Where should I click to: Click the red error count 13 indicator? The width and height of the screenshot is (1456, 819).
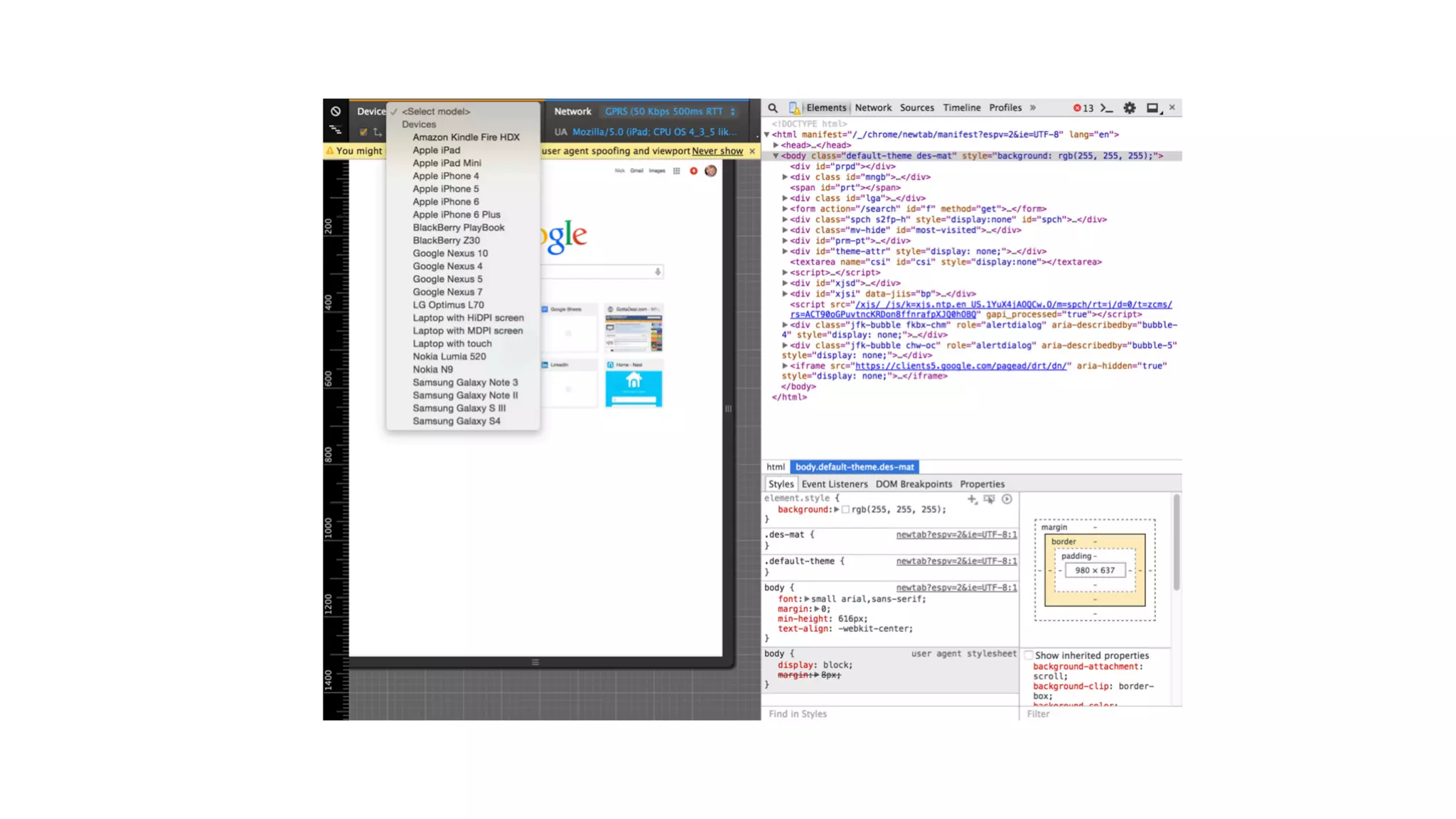click(x=1083, y=108)
